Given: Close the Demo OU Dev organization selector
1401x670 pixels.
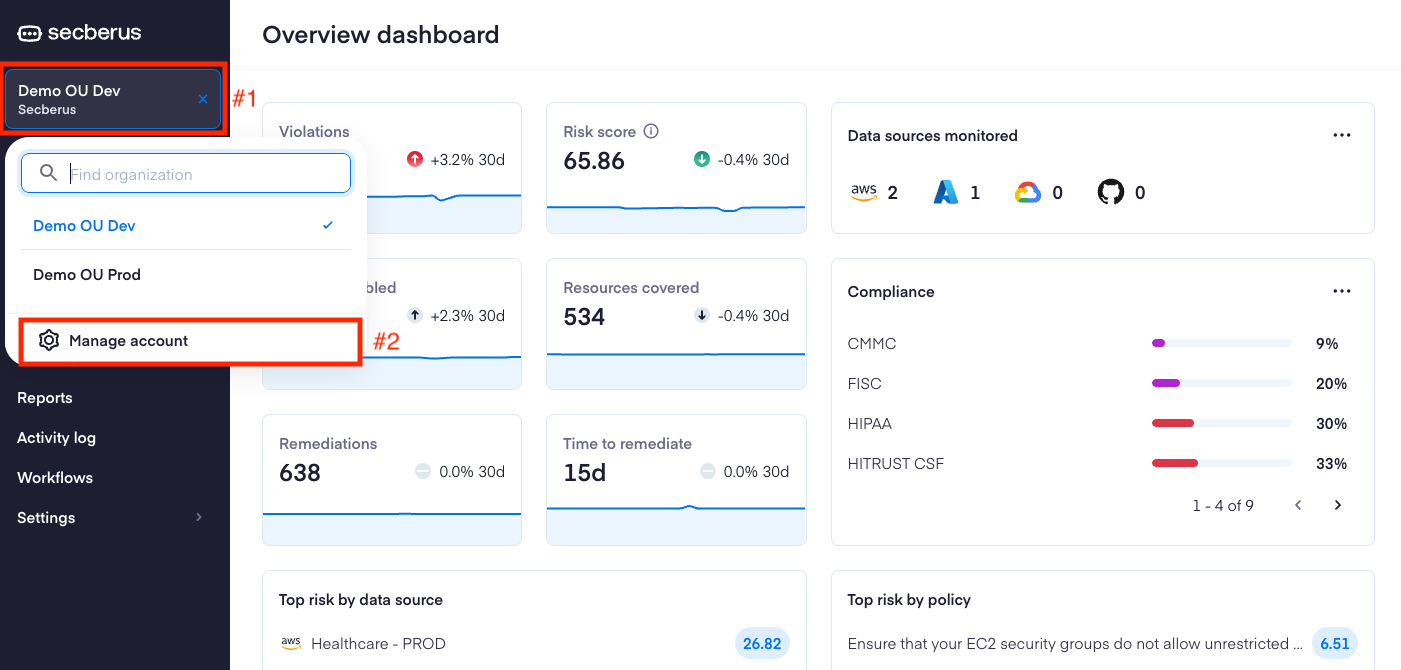Looking at the screenshot, I should [203, 99].
